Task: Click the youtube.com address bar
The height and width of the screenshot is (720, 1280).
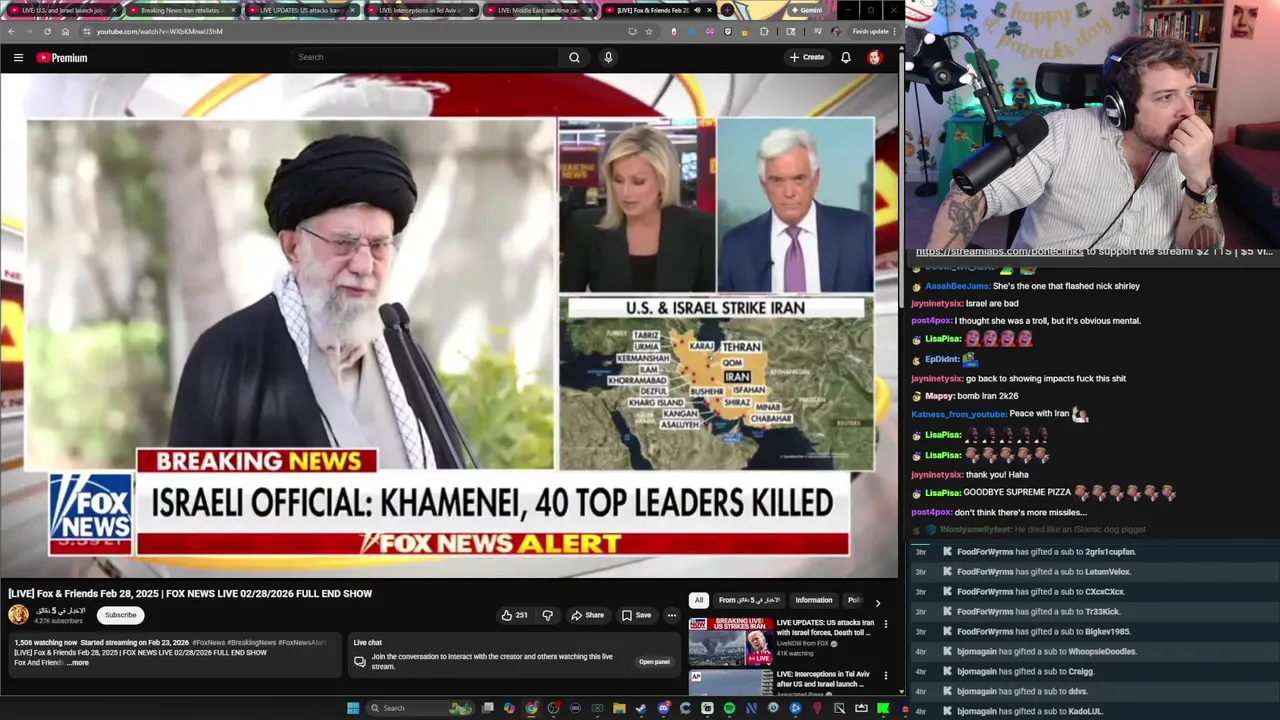Action: pyautogui.click(x=350, y=31)
